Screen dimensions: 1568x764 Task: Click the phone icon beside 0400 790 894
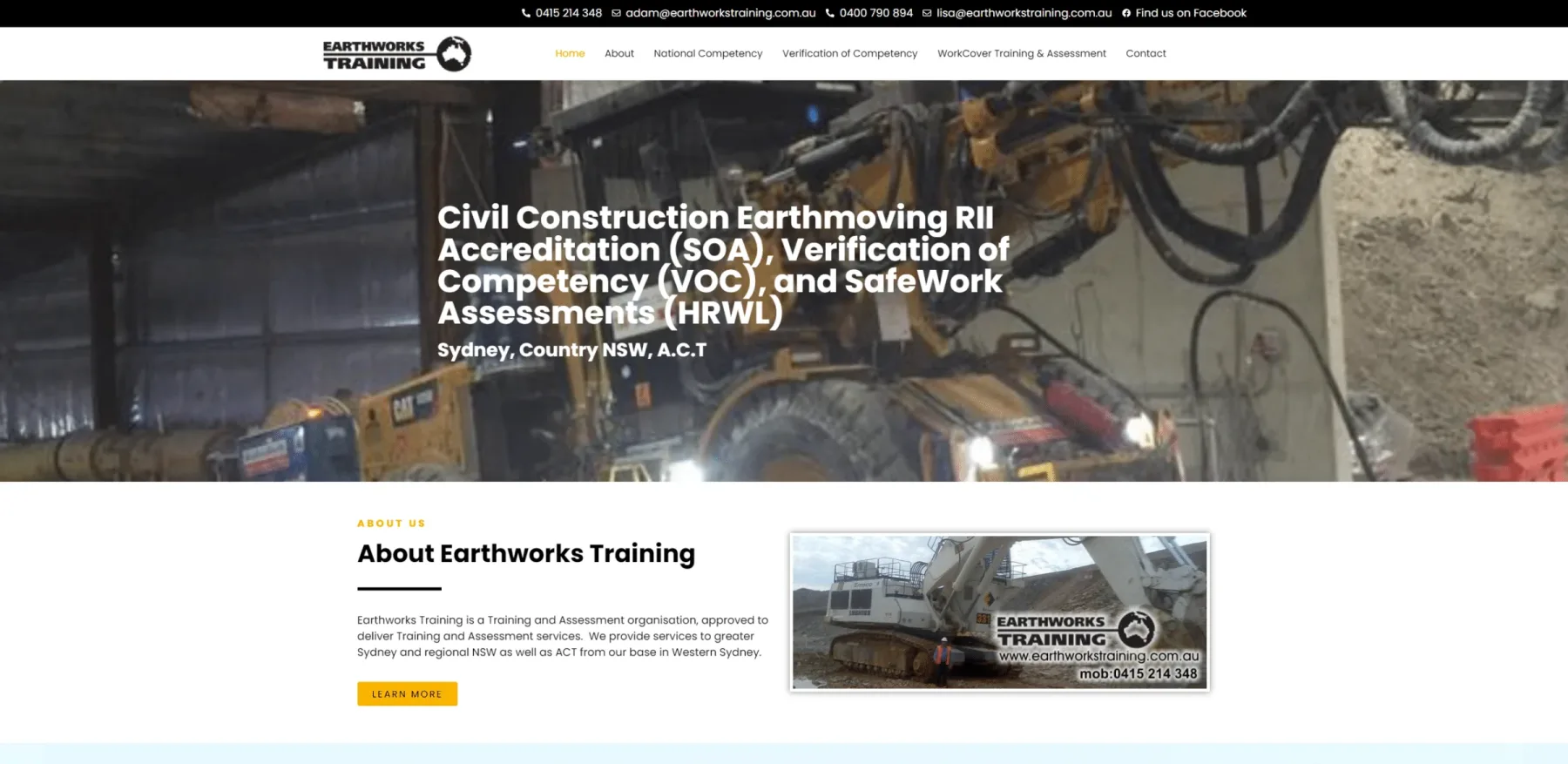[x=829, y=13]
